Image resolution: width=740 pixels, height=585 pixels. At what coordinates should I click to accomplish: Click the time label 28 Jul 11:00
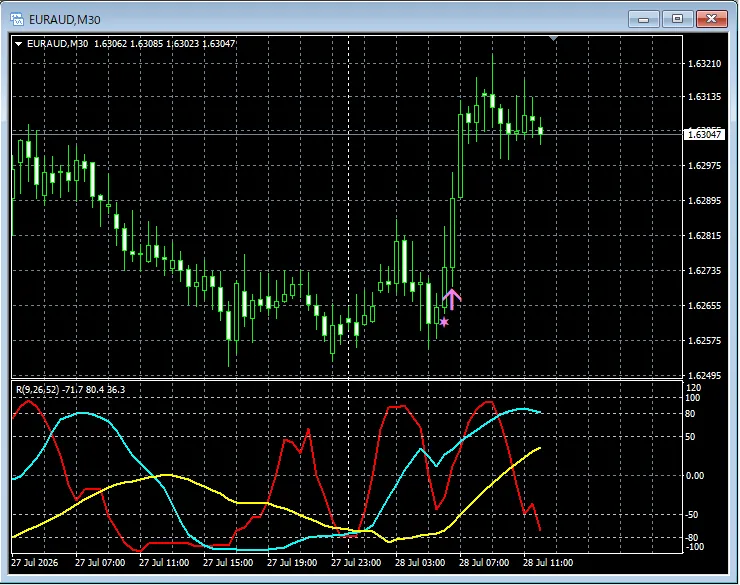548,563
